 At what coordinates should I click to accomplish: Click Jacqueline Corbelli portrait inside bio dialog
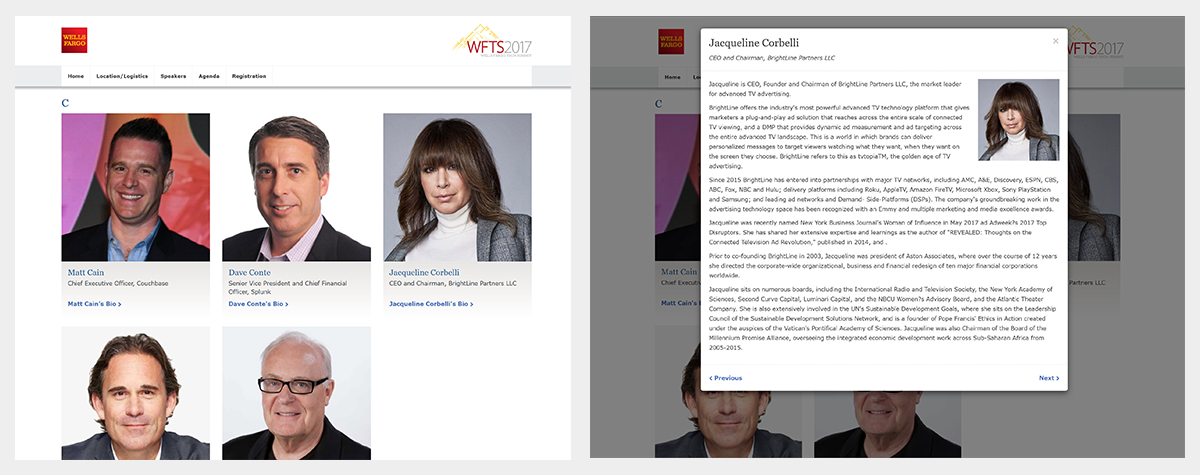click(x=1018, y=120)
